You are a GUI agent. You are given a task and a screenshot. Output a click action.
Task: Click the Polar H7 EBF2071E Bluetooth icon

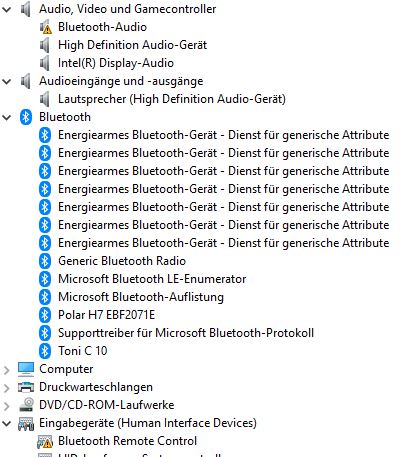pos(45,315)
